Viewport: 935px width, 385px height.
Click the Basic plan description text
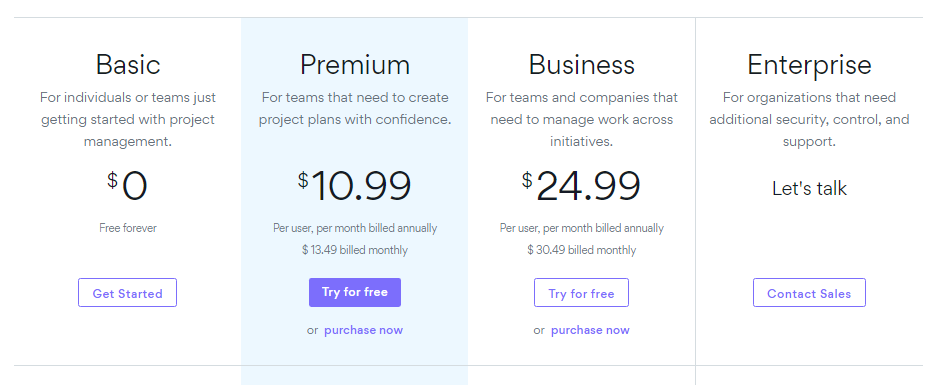[128, 119]
